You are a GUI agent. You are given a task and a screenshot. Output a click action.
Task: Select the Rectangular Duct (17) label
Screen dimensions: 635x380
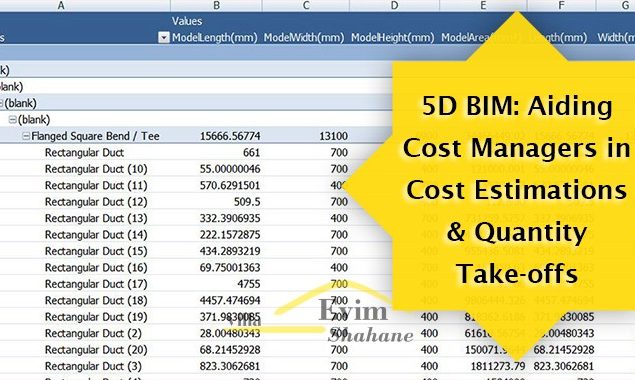pyautogui.click(x=96, y=284)
